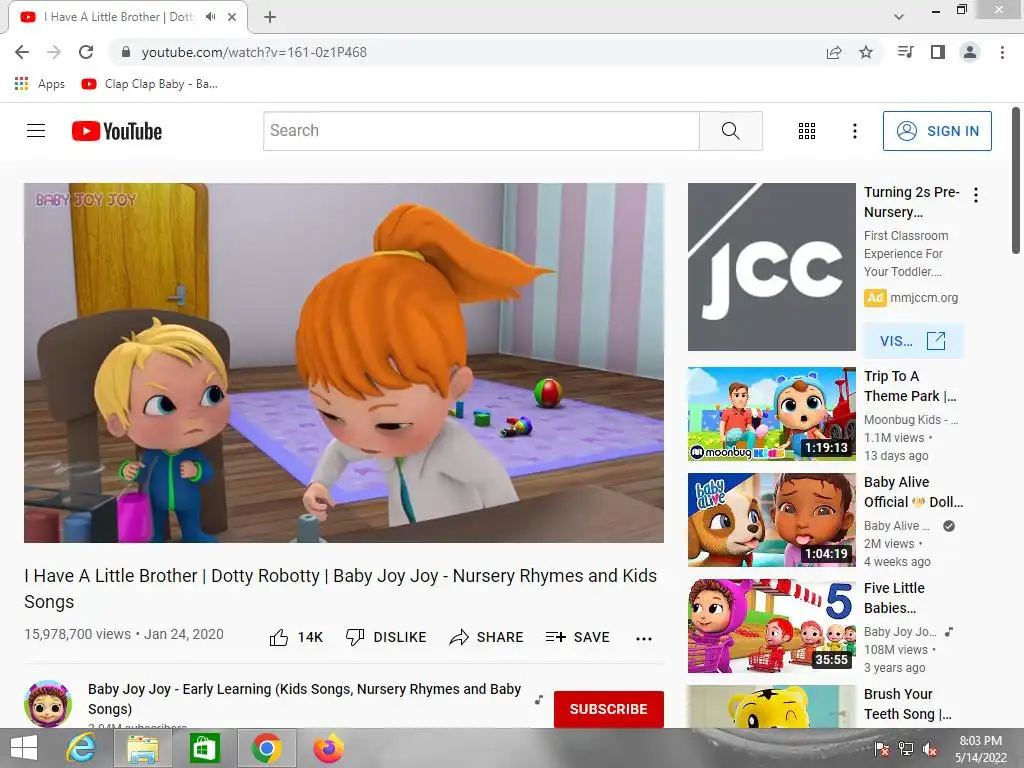Open a new tab
Image resolution: width=1024 pixels, height=768 pixels.
coord(270,17)
